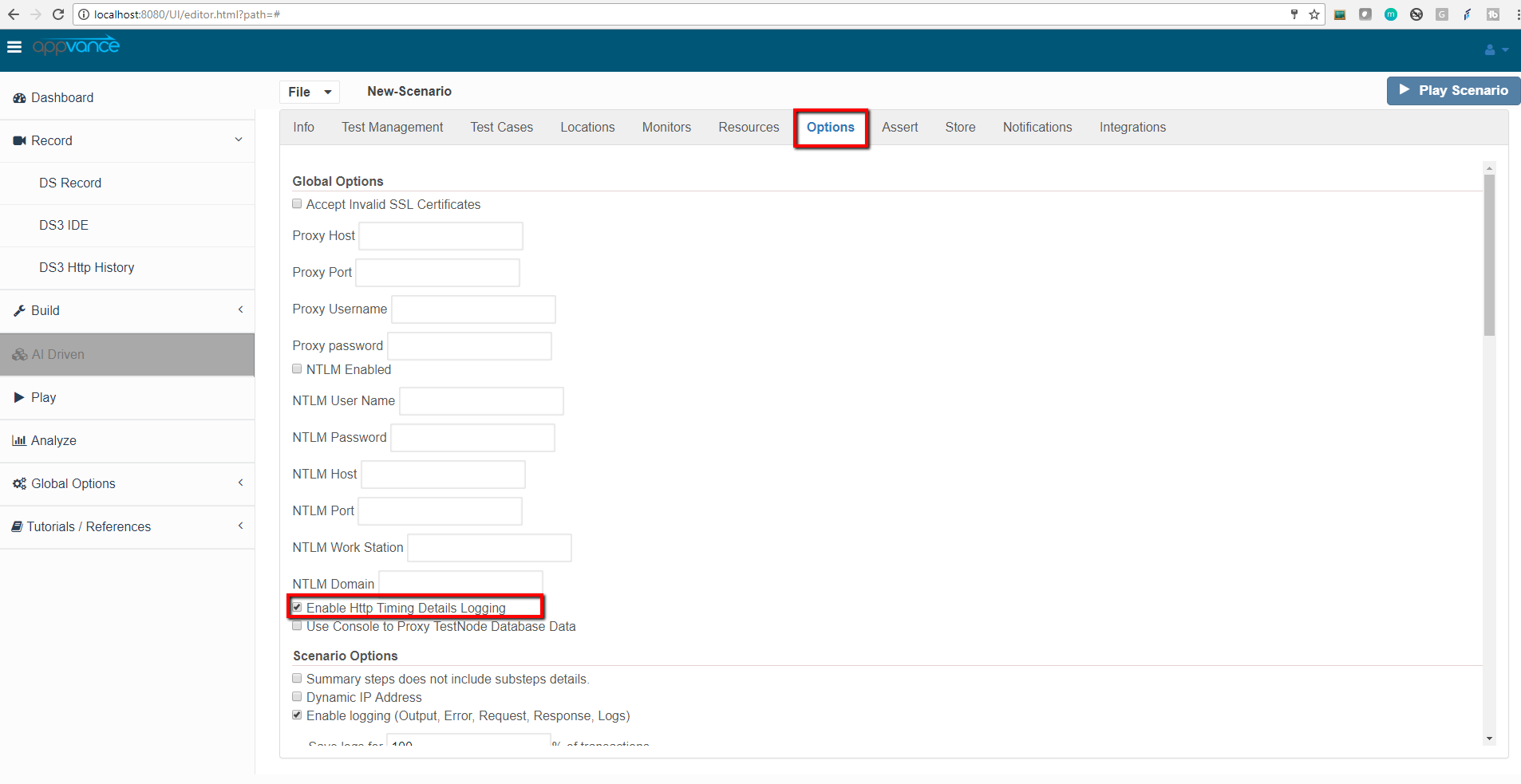The image size is (1521, 784).
Task: Expand the Build sidebar section chevron
Action: [x=240, y=310]
